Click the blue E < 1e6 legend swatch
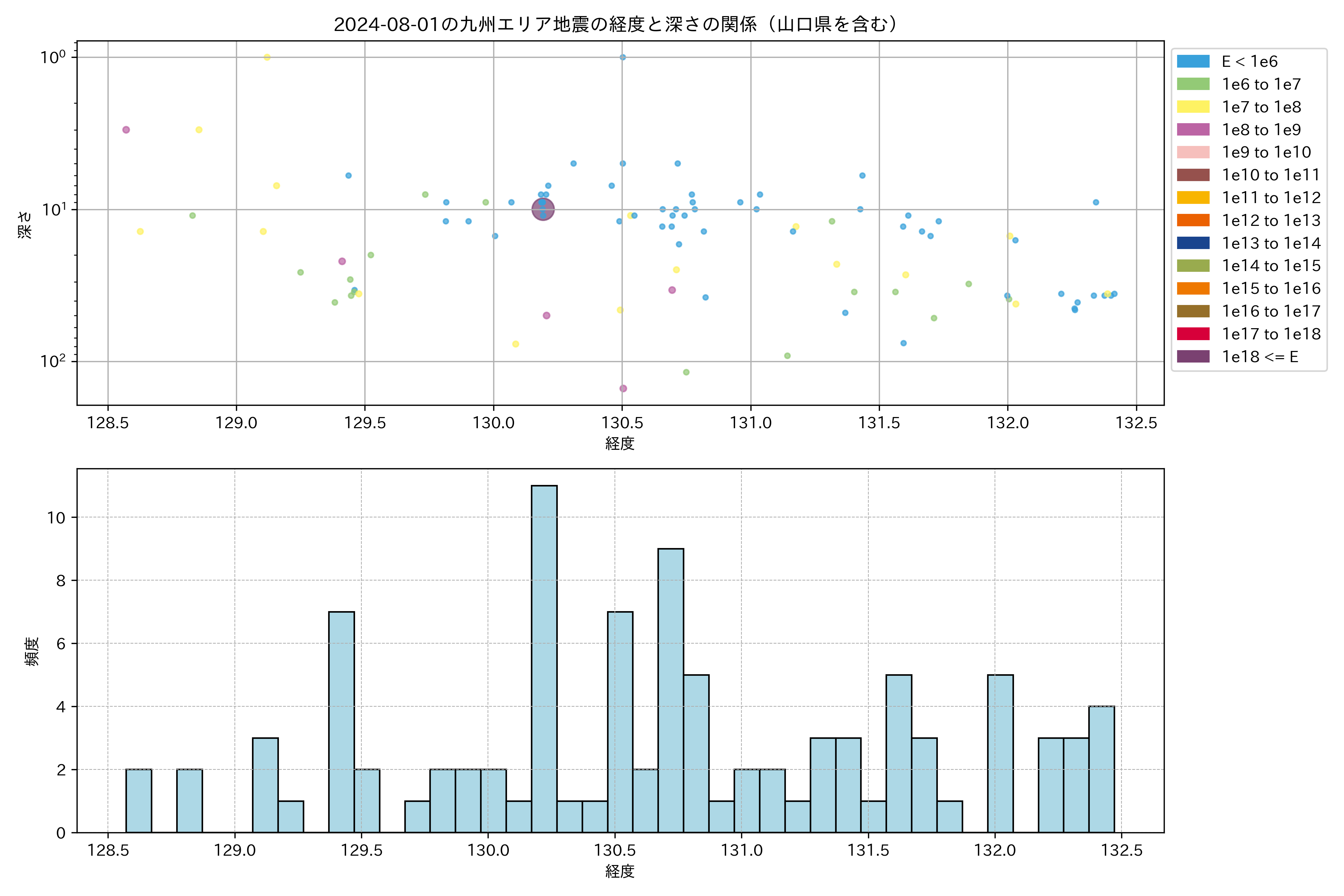The width and height of the screenshot is (1344, 896). point(1192,62)
